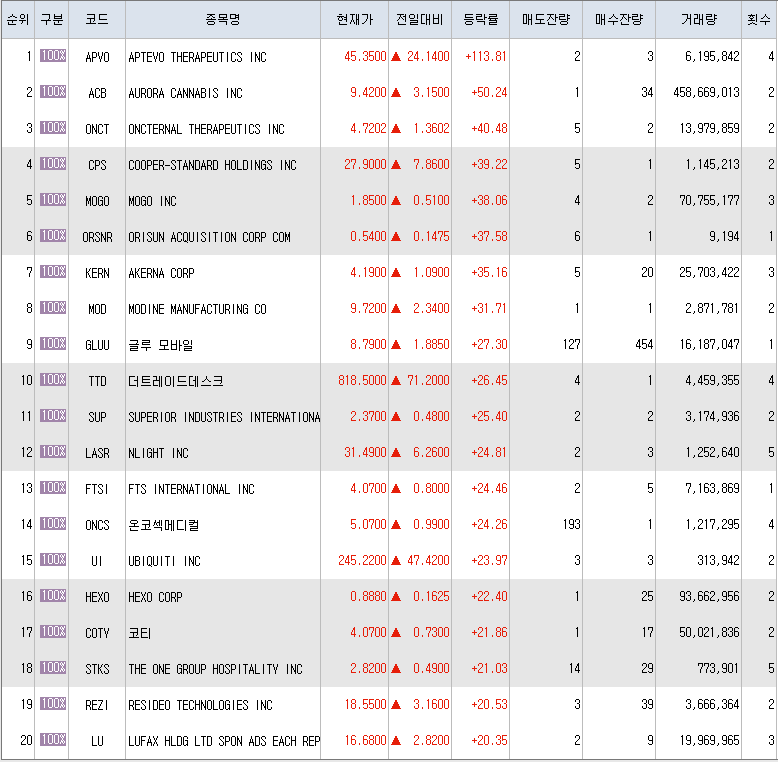This screenshot has height=762, width=778.
Task: Select 코티 stock name
Action: tap(139, 633)
